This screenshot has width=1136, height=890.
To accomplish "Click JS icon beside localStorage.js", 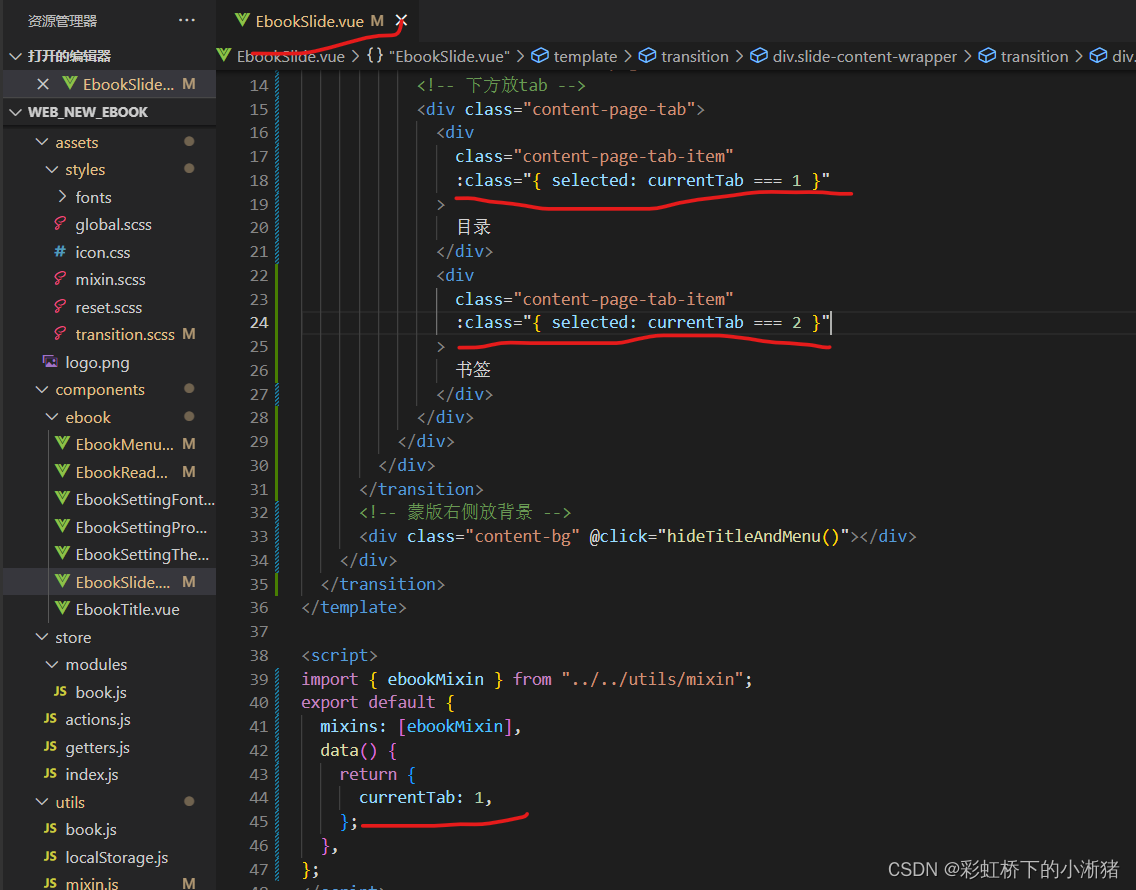I will pyautogui.click(x=50, y=857).
